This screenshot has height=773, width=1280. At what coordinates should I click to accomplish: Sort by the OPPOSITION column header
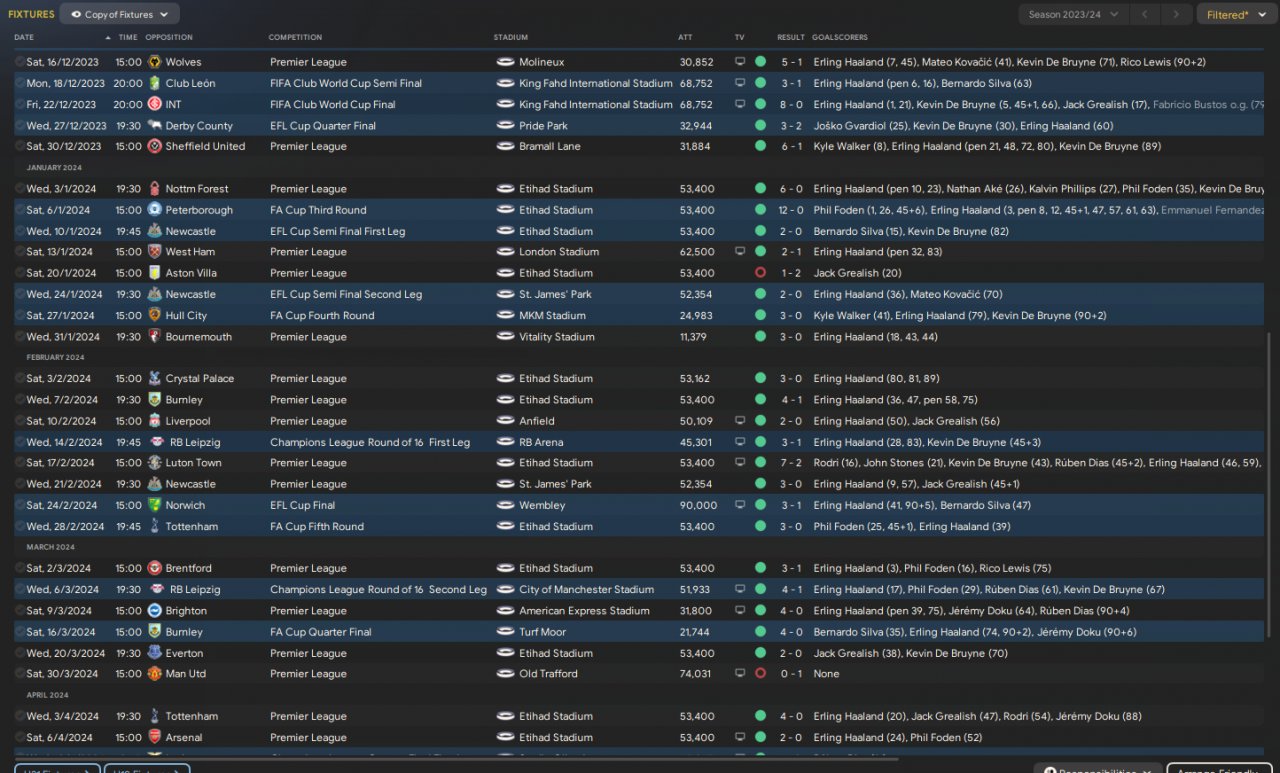point(169,37)
